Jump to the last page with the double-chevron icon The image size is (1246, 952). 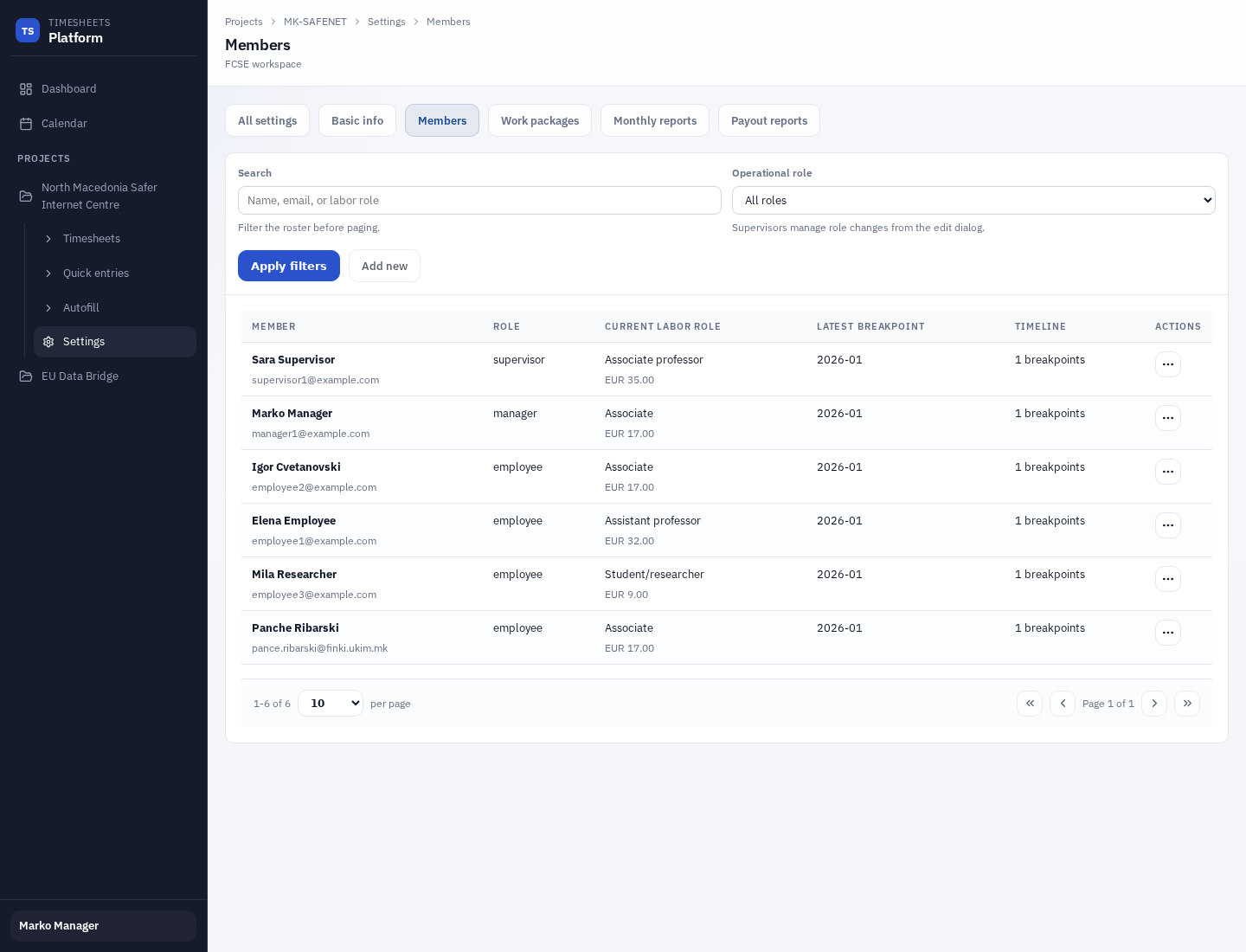click(x=1187, y=704)
